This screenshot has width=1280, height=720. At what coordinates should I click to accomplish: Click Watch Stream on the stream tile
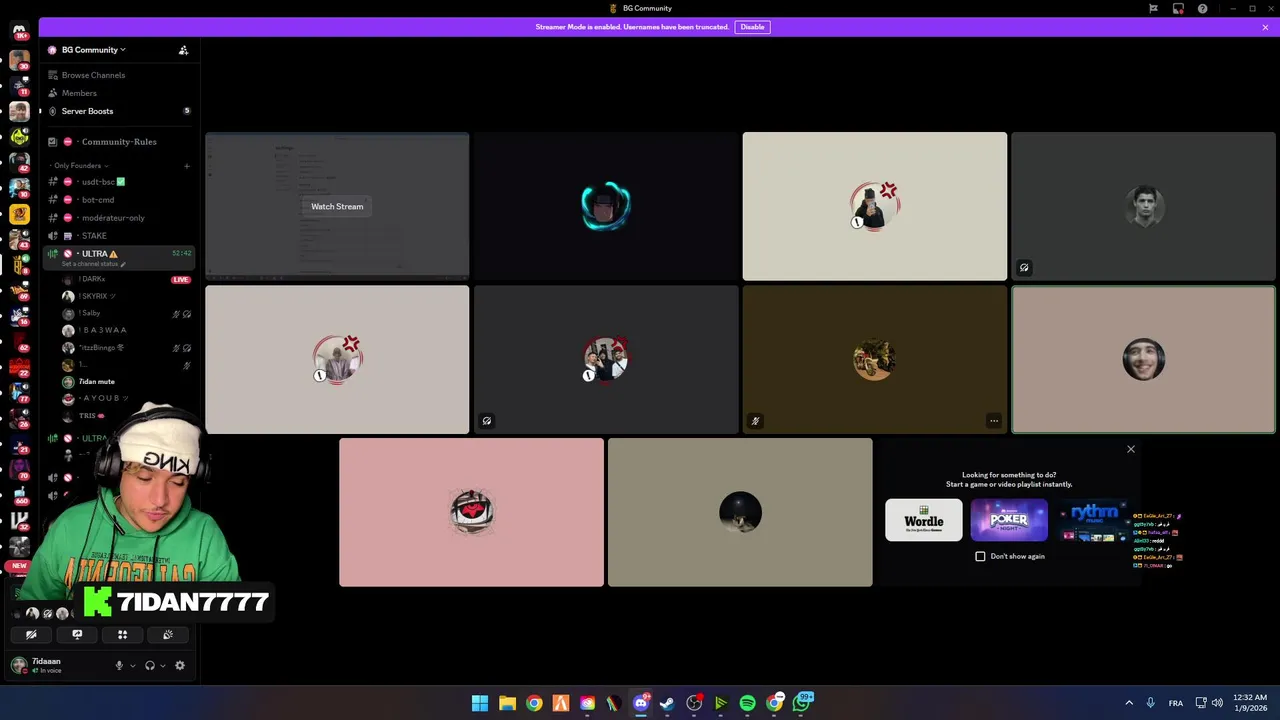[337, 206]
